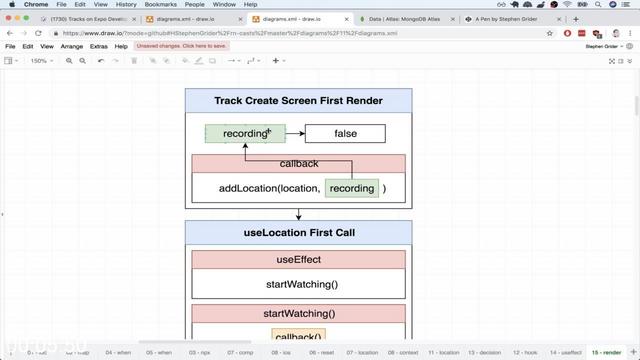Select the false value box

coord(345,133)
